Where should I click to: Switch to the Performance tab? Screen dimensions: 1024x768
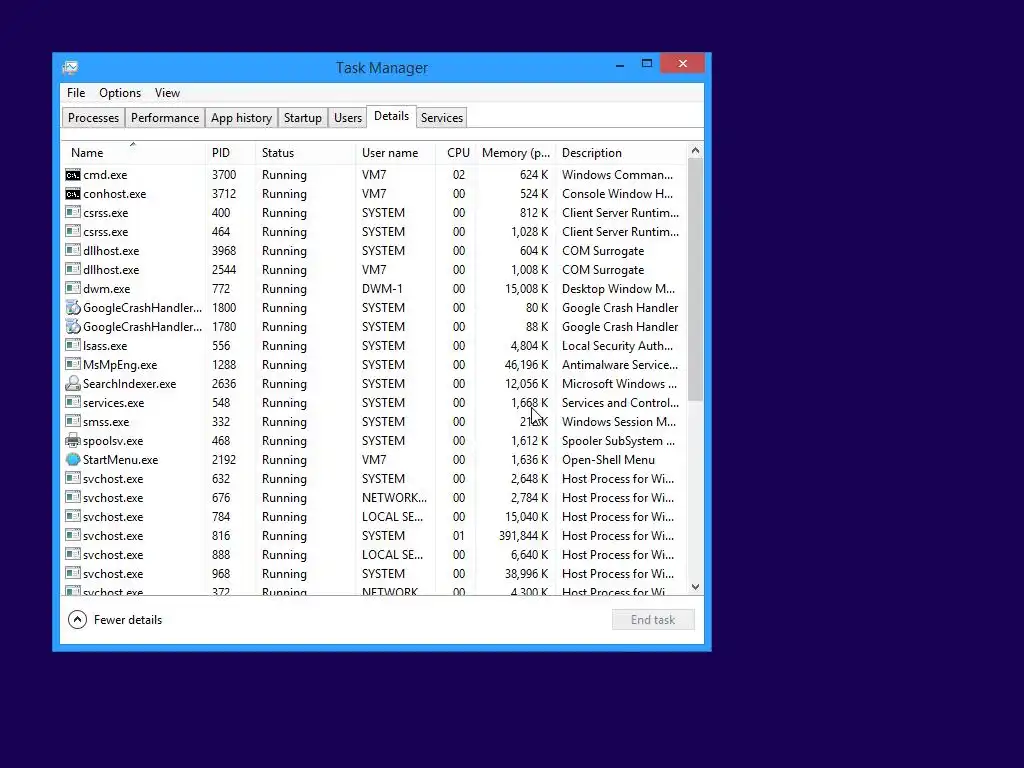[165, 118]
